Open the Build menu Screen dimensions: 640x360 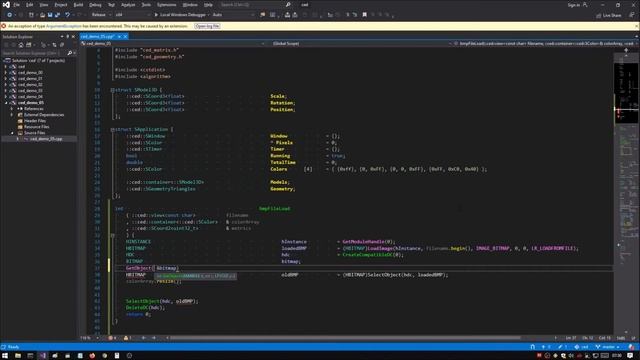point(78,5)
